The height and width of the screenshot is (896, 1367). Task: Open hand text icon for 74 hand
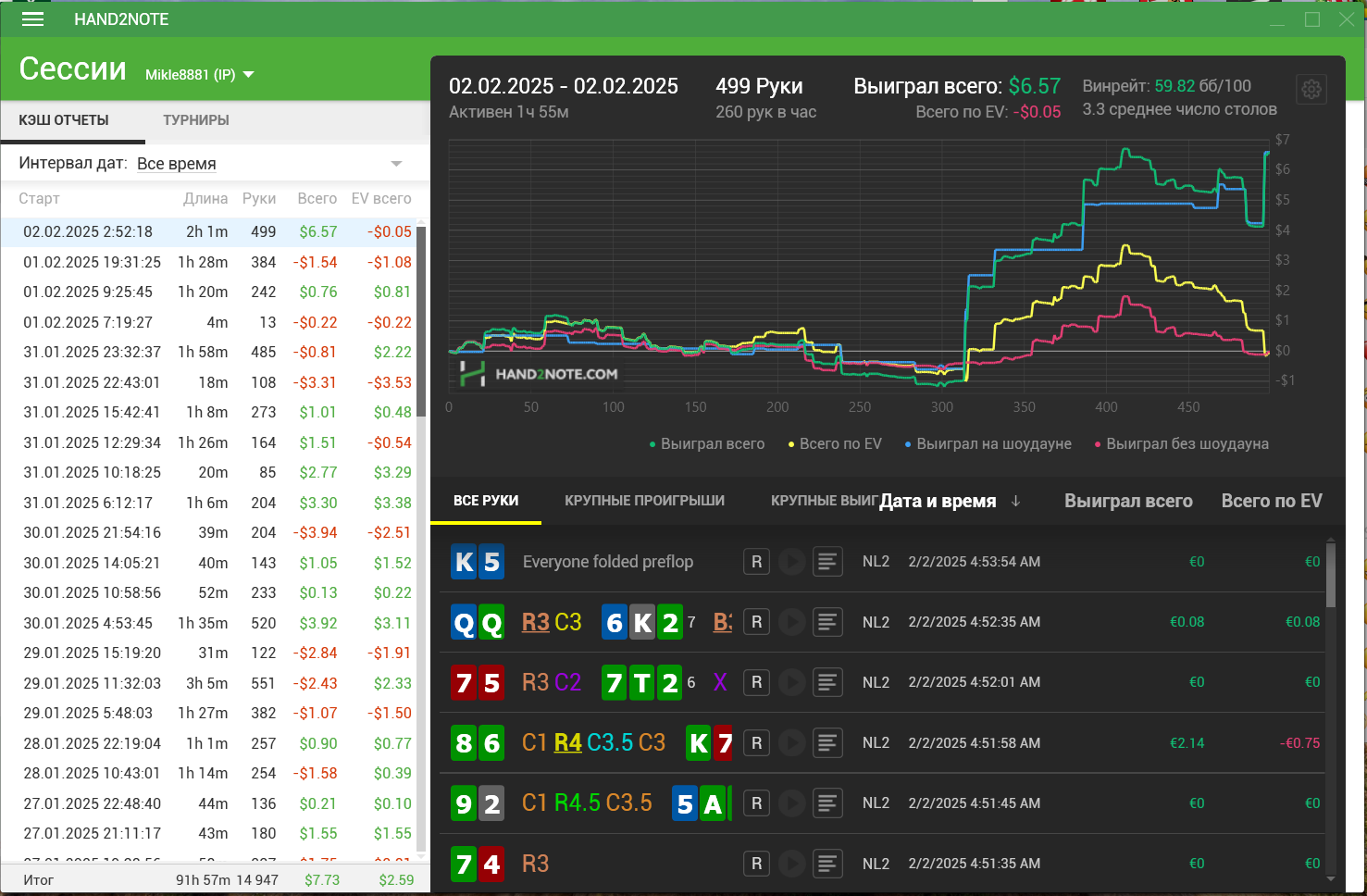[x=827, y=863]
